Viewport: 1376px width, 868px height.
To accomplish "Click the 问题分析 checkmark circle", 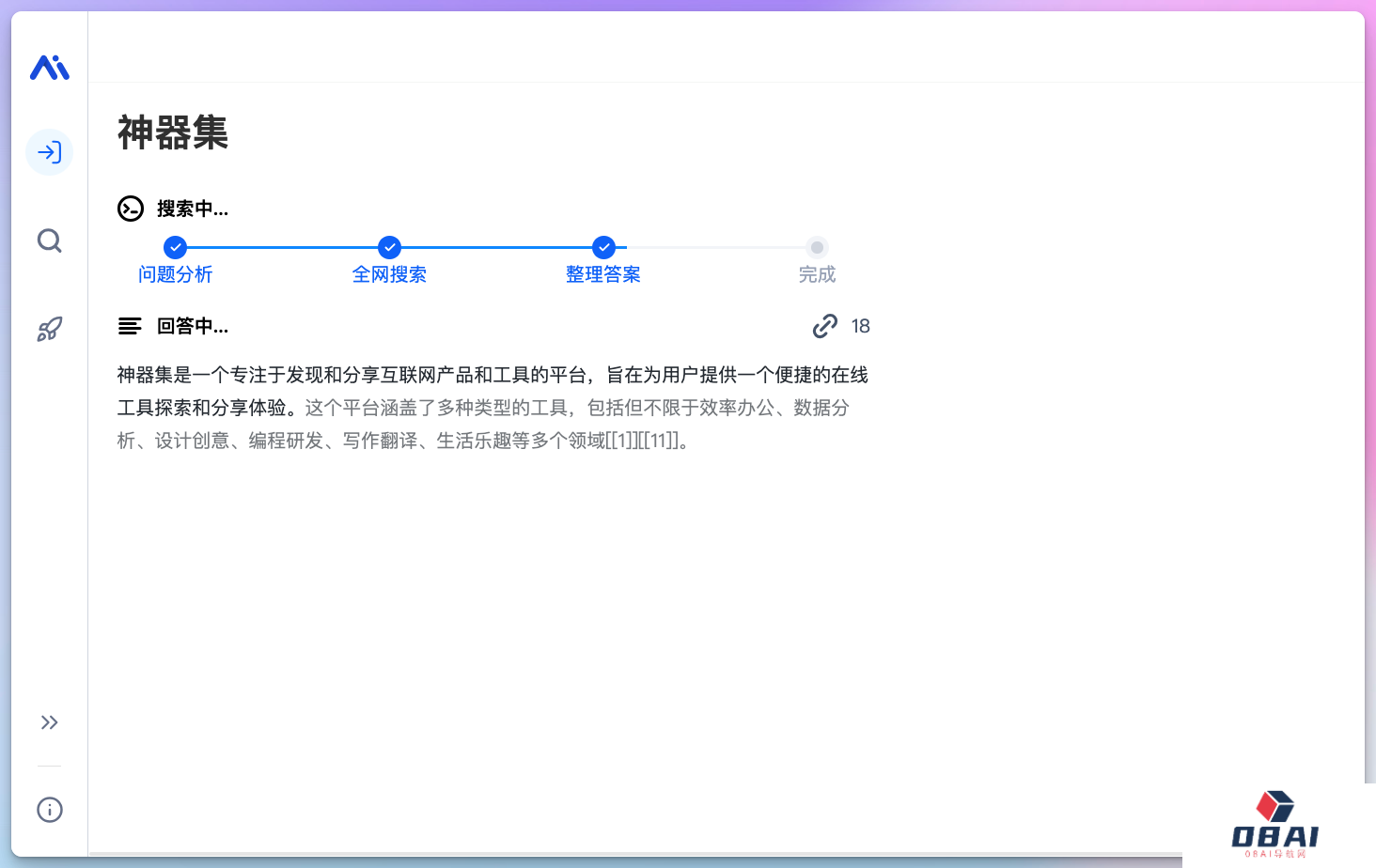I will [x=175, y=247].
